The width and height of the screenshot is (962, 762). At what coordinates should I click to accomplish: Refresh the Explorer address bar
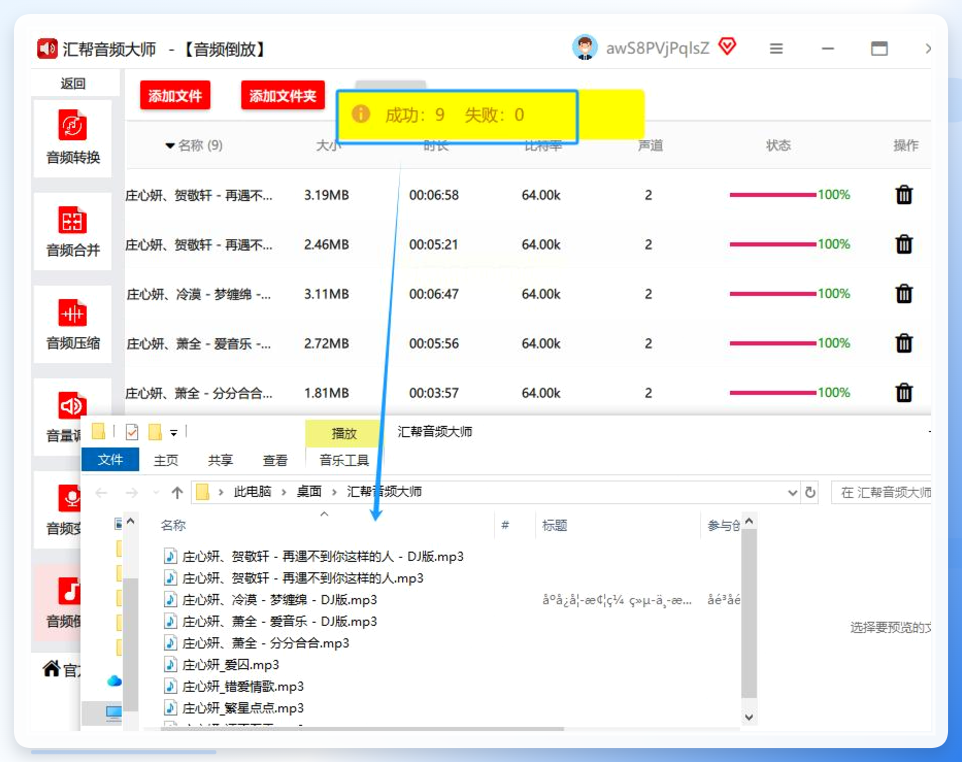(810, 492)
